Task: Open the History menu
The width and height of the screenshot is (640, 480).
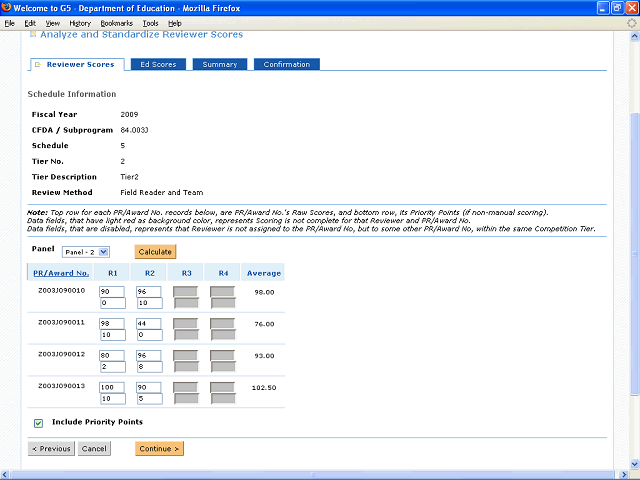Action: tap(81, 22)
